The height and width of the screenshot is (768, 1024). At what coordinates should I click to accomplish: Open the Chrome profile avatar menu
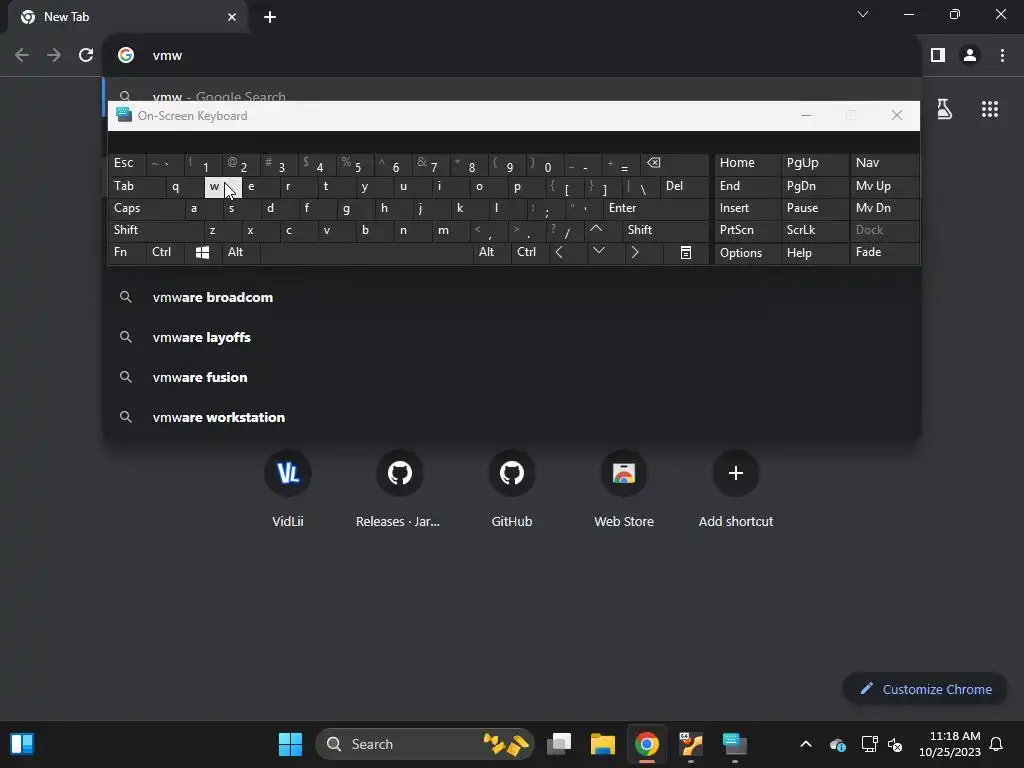tap(970, 56)
